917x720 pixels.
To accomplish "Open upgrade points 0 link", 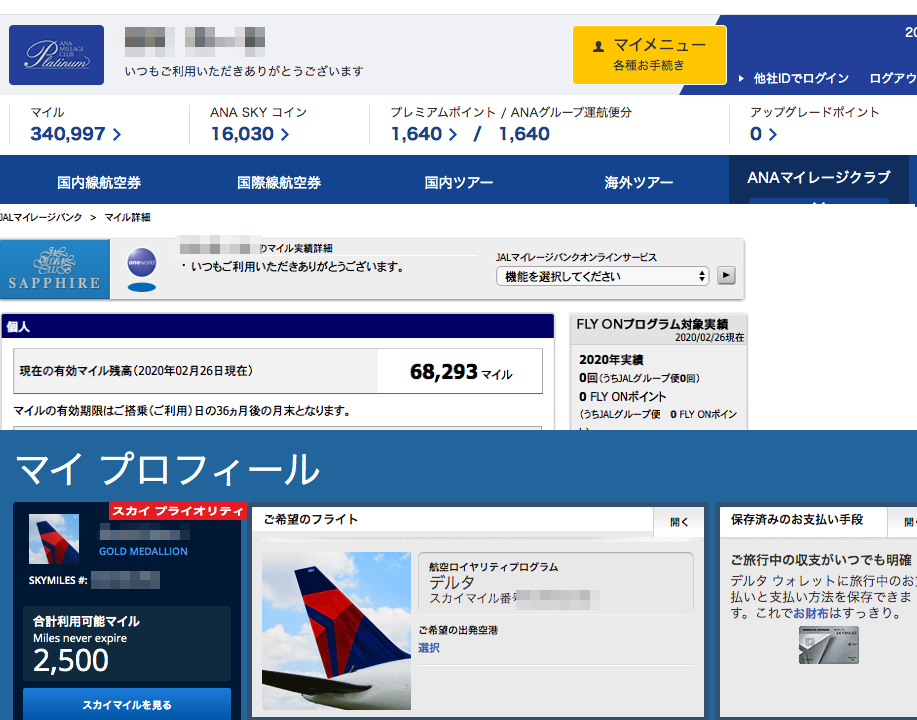I will (763, 134).
